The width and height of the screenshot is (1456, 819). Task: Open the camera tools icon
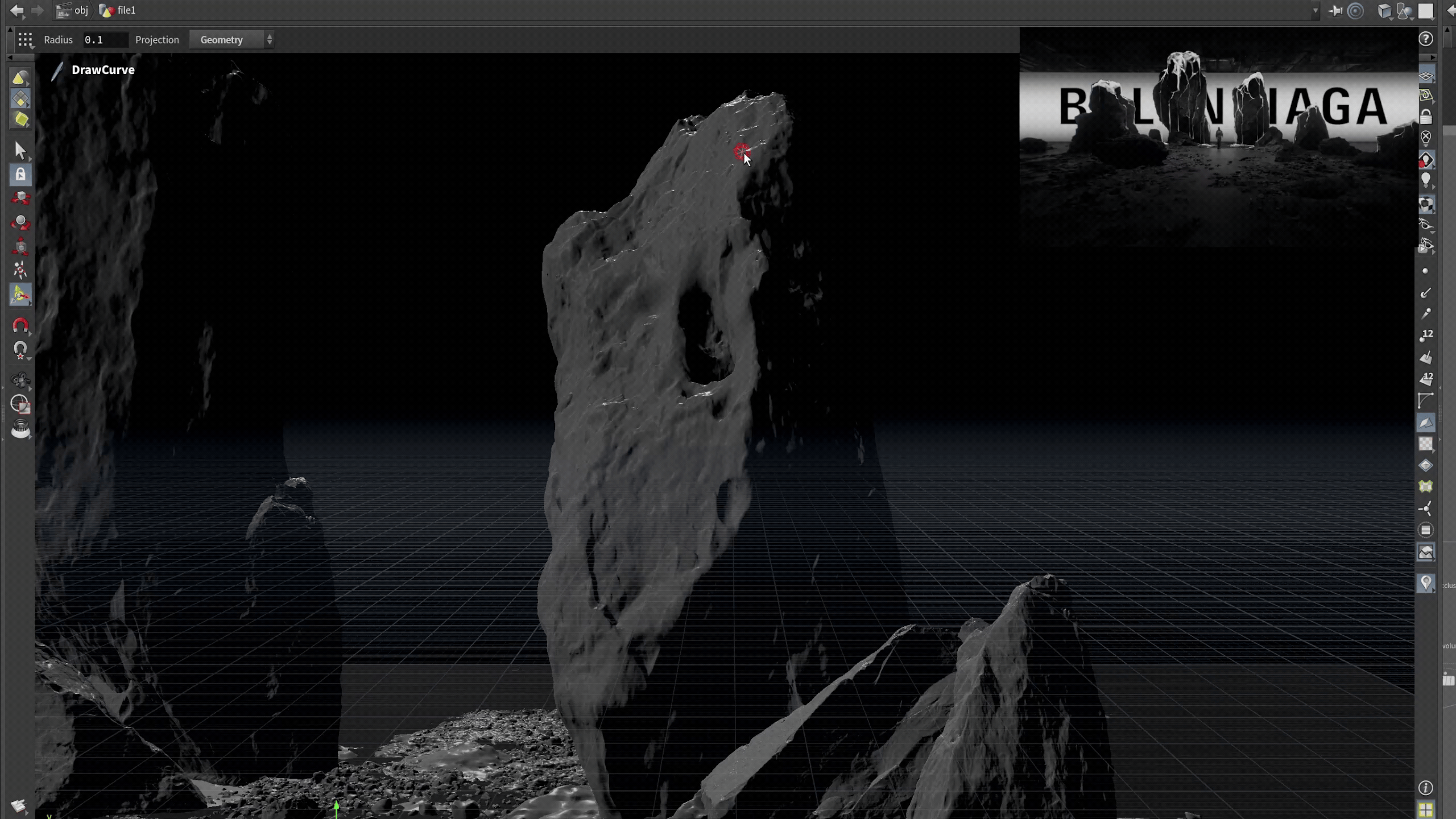[20, 380]
